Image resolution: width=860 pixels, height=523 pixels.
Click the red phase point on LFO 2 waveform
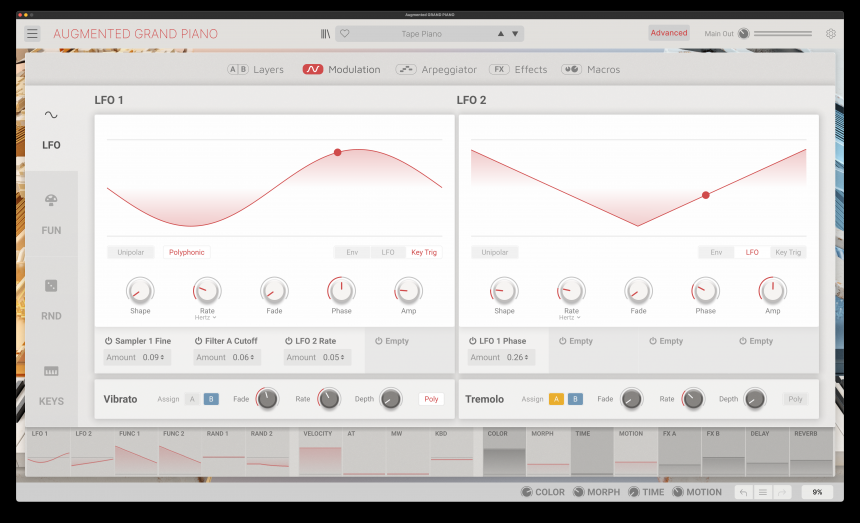click(706, 195)
